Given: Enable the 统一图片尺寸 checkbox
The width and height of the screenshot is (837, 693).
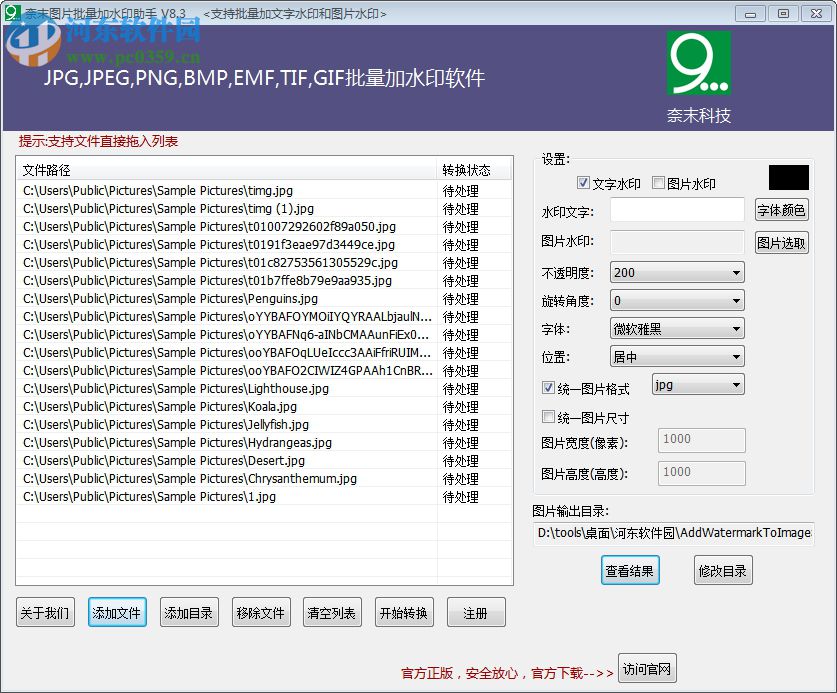Looking at the screenshot, I should [x=548, y=415].
